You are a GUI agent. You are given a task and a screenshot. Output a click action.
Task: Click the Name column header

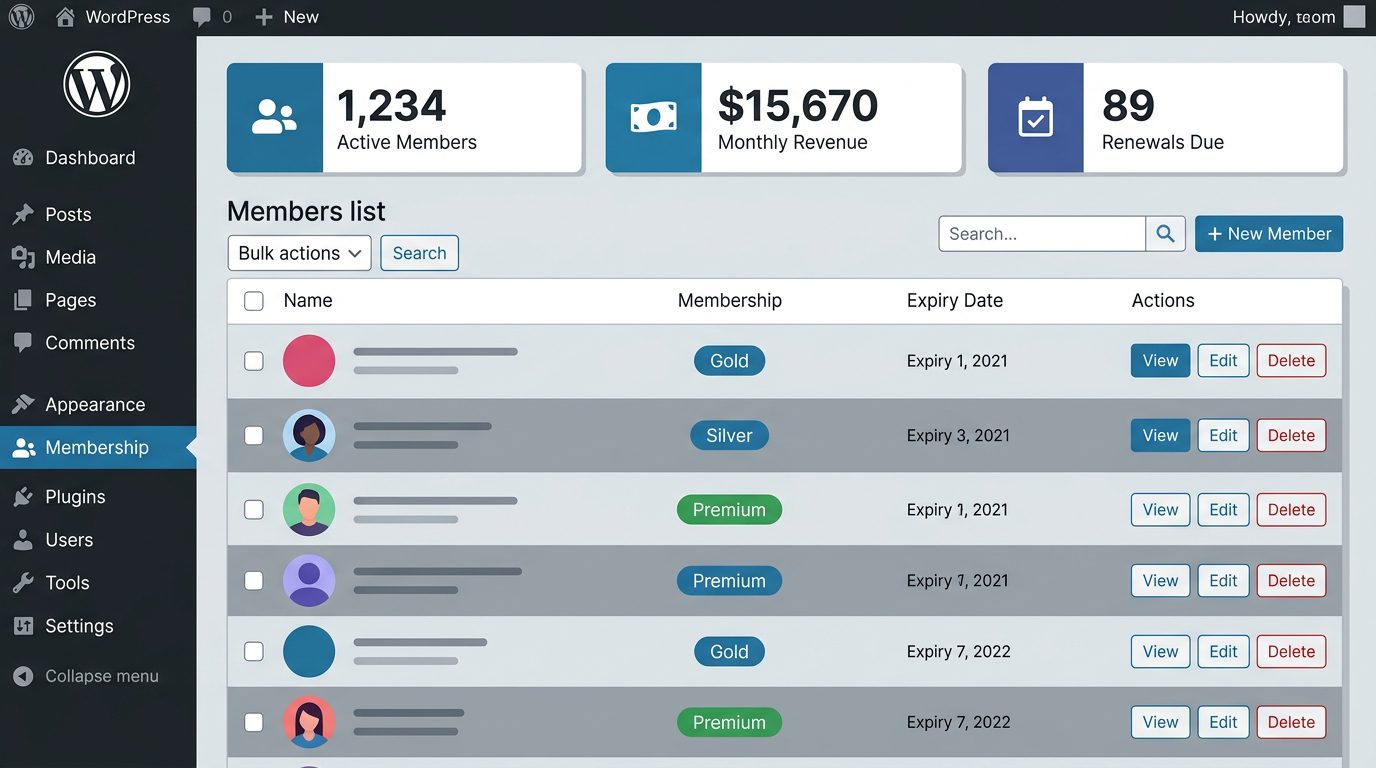(x=308, y=301)
